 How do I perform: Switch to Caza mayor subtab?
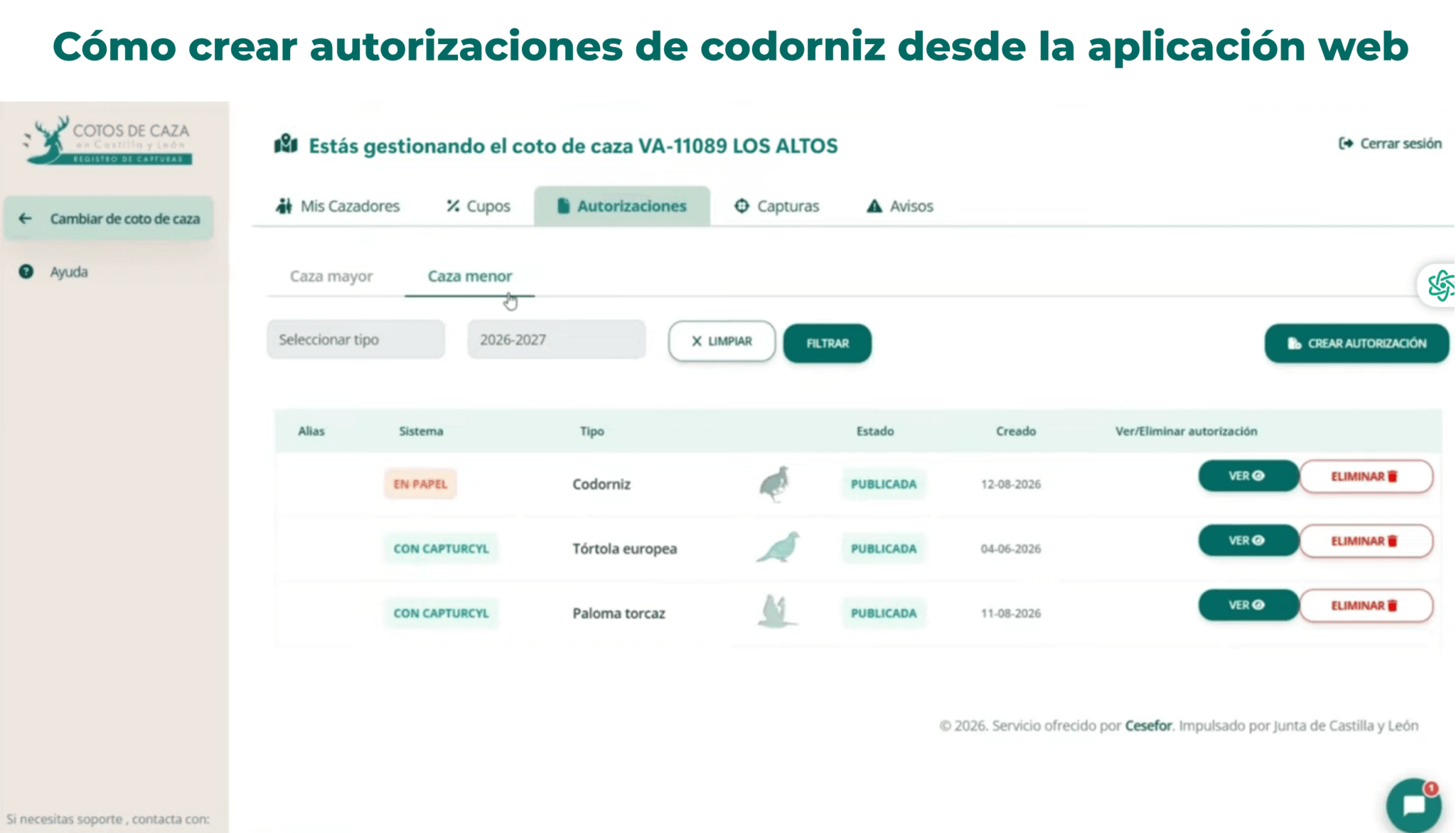tap(331, 276)
